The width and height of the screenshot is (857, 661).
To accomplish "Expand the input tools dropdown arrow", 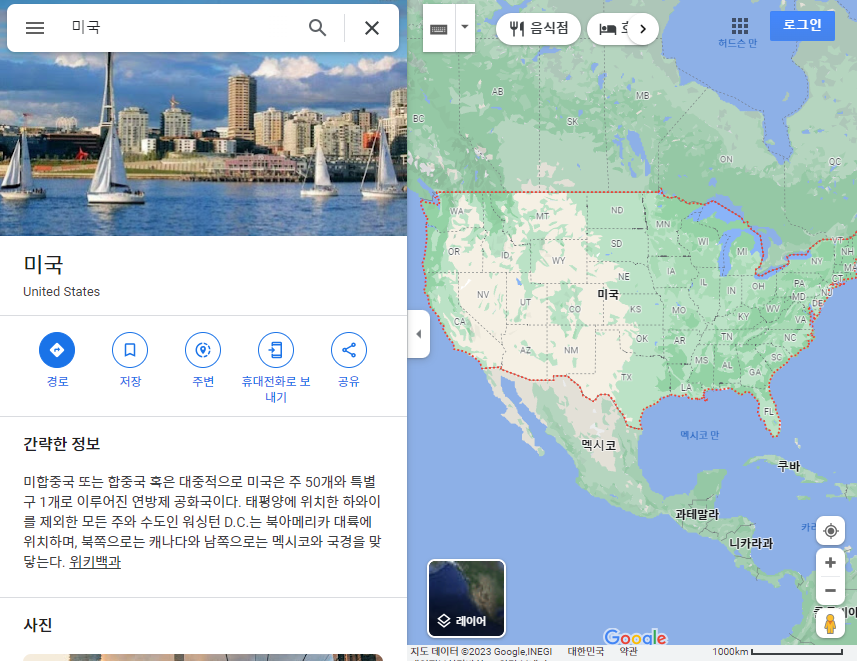I will (x=465, y=27).
